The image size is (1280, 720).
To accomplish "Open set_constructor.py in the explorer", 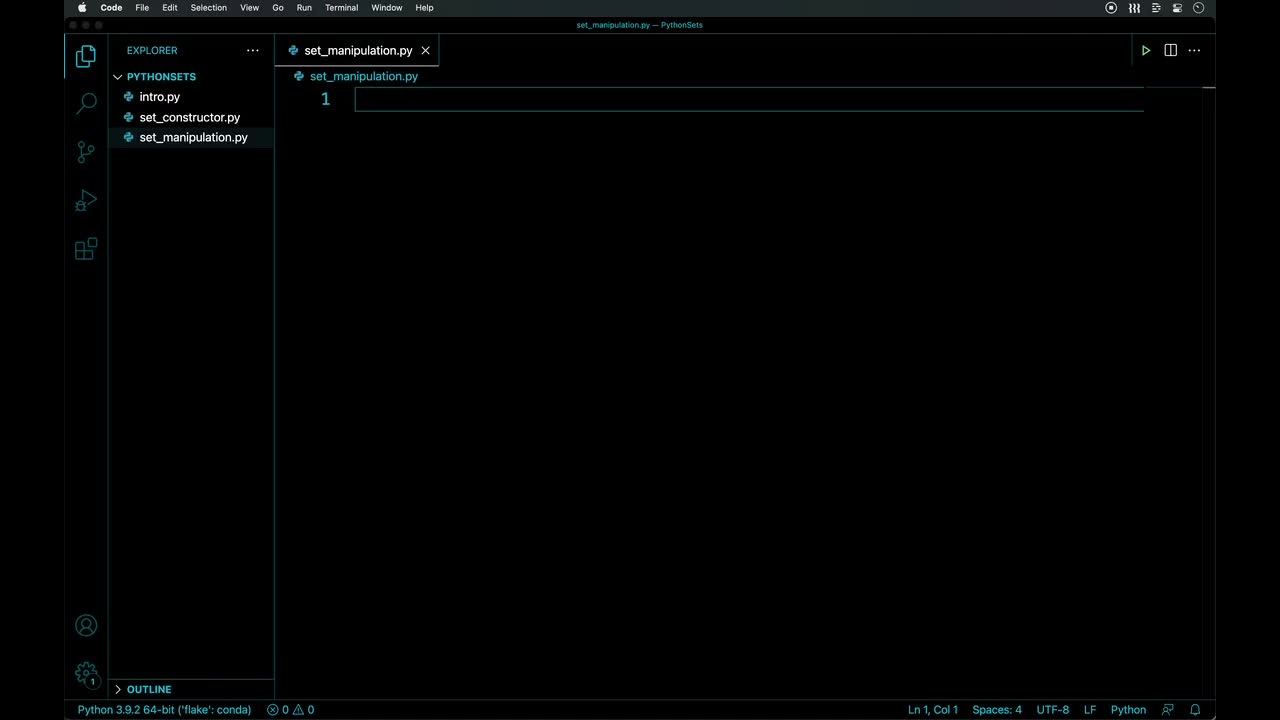I will pyautogui.click(x=189, y=117).
